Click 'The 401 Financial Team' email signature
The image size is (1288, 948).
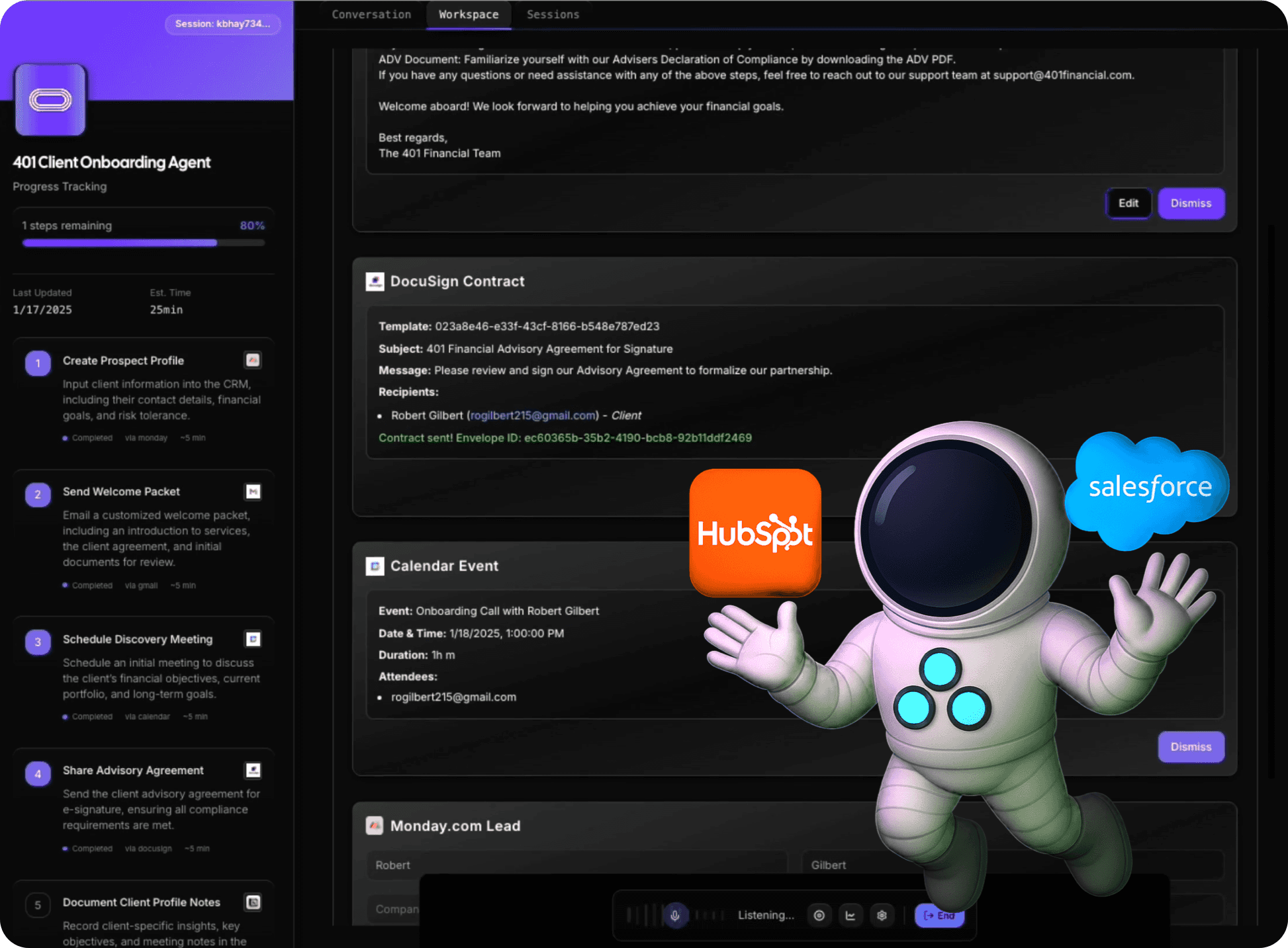click(439, 153)
